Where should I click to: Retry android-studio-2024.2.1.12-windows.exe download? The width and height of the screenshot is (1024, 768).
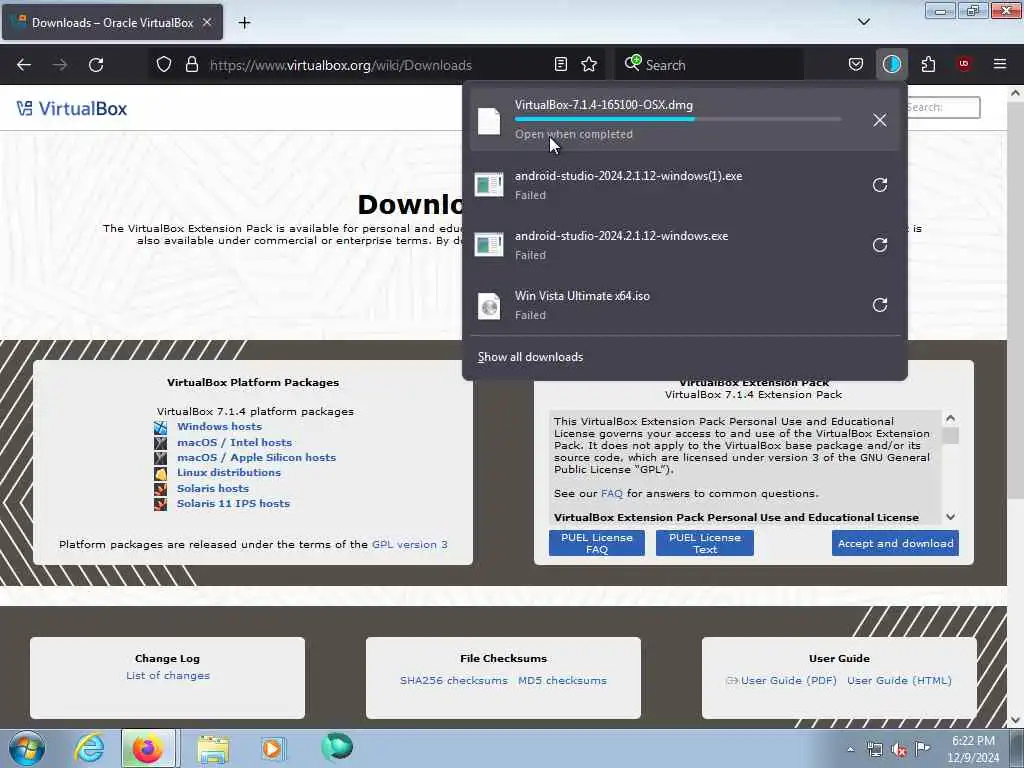click(x=880, y=245)
